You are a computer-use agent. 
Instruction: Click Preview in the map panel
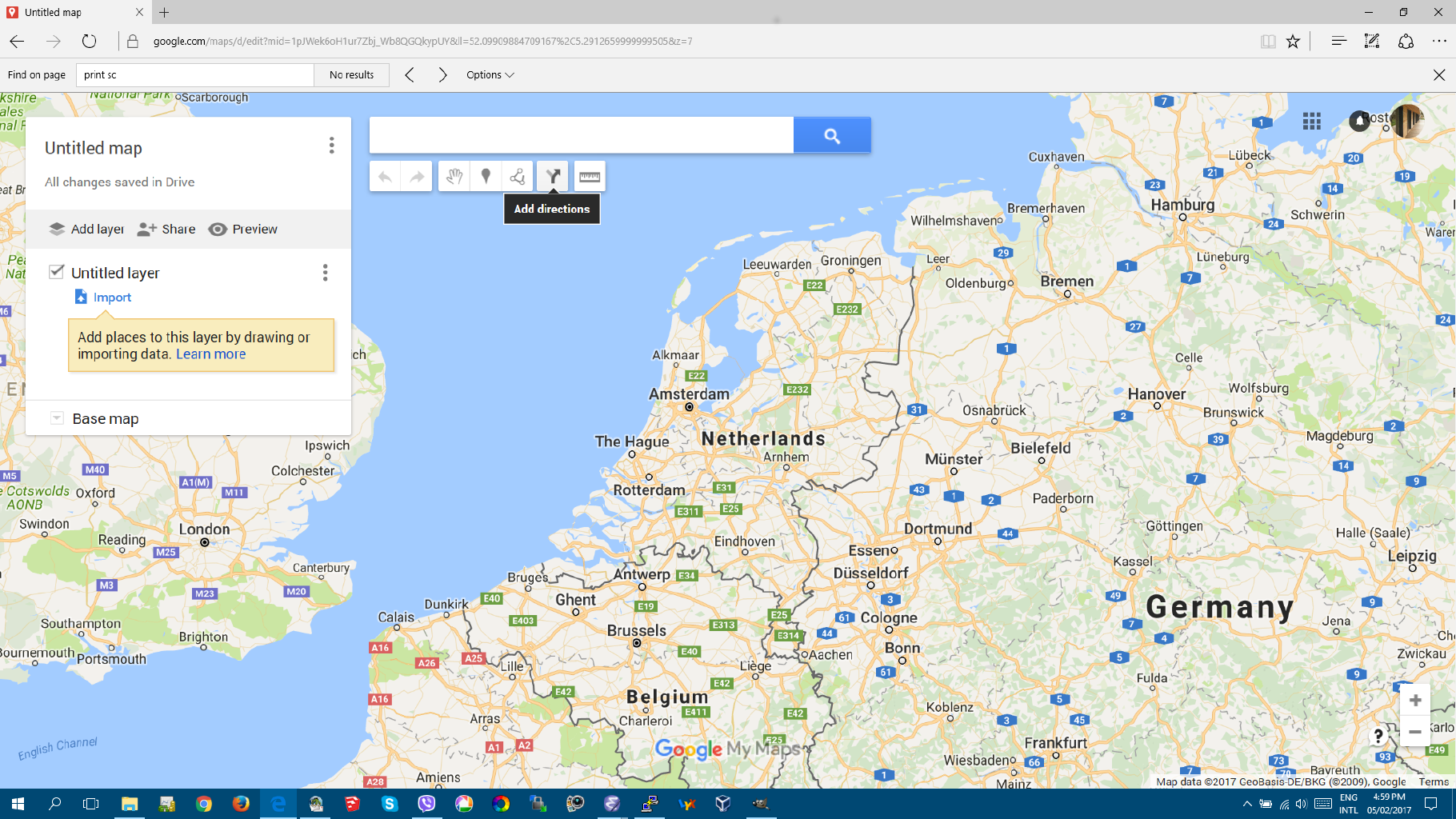[x=243, y=230]
